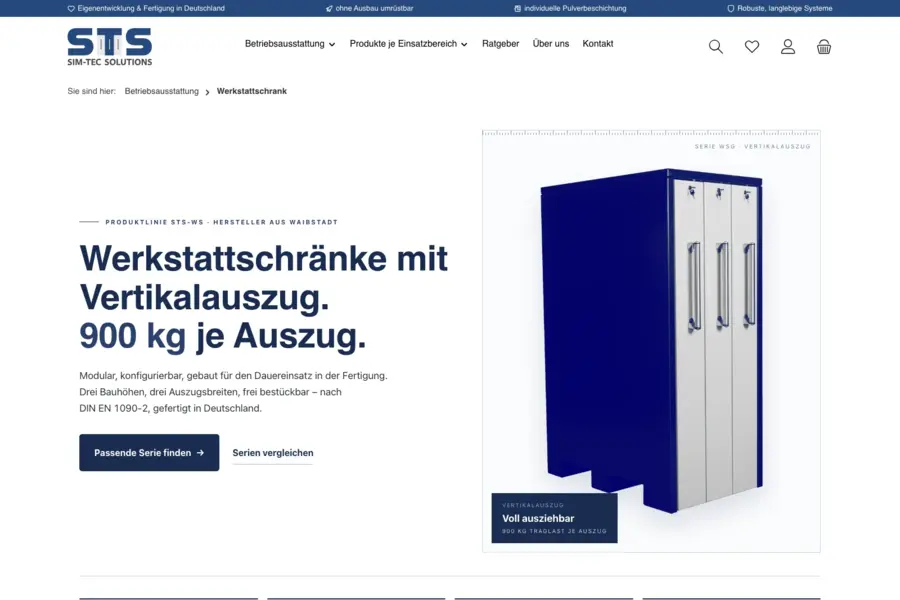Screen dimensions: 900x600
Task: Click 'individuelle Pulverbeschichtung' top bar text
Action: pyautogui.click(x=575, y=9)
